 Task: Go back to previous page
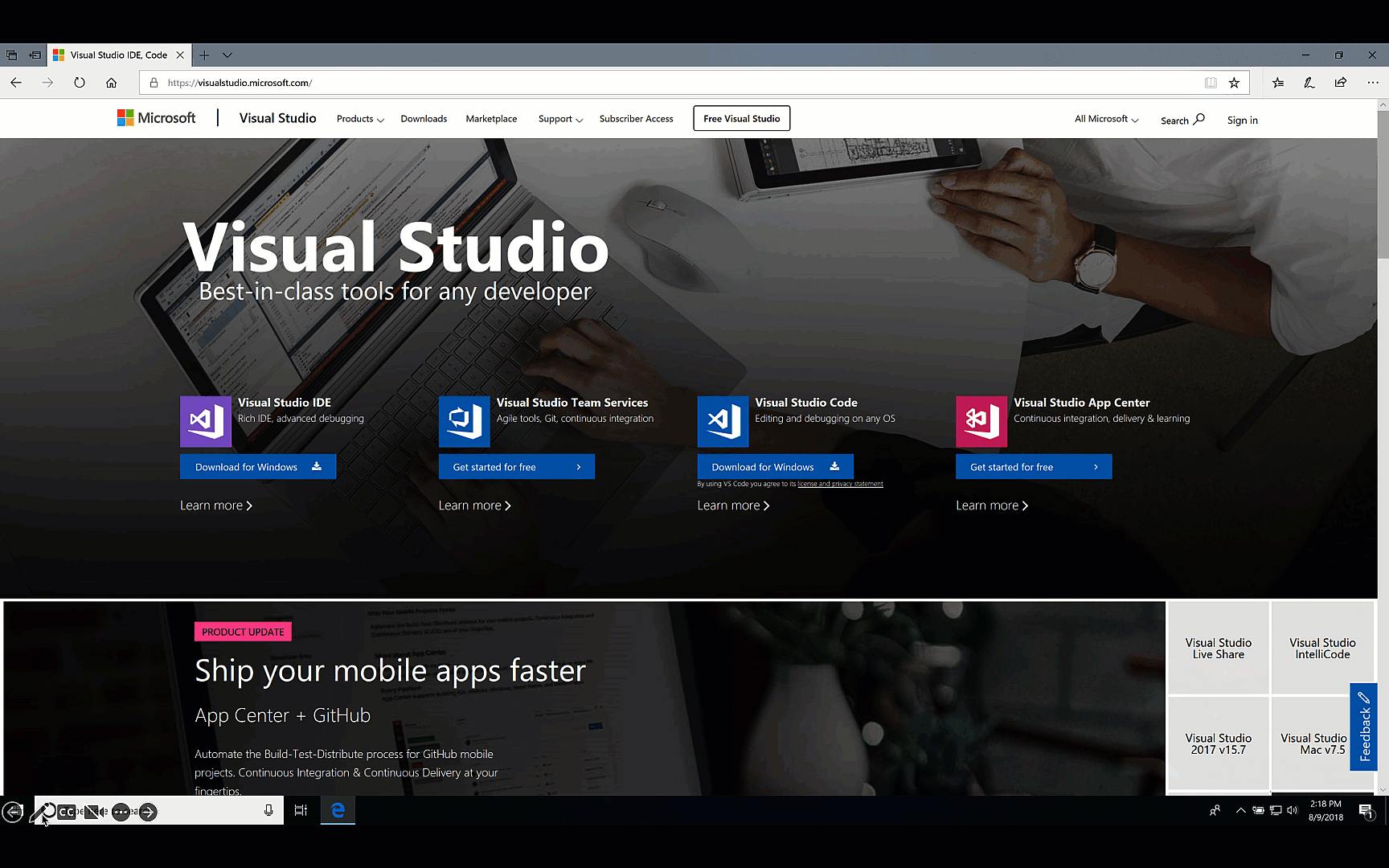pyautogui.click(x=16, y=82)
